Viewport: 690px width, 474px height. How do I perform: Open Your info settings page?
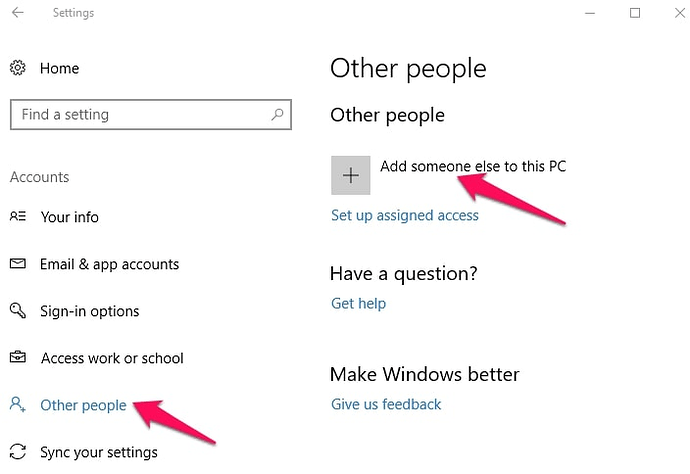(x=70, y=217)
